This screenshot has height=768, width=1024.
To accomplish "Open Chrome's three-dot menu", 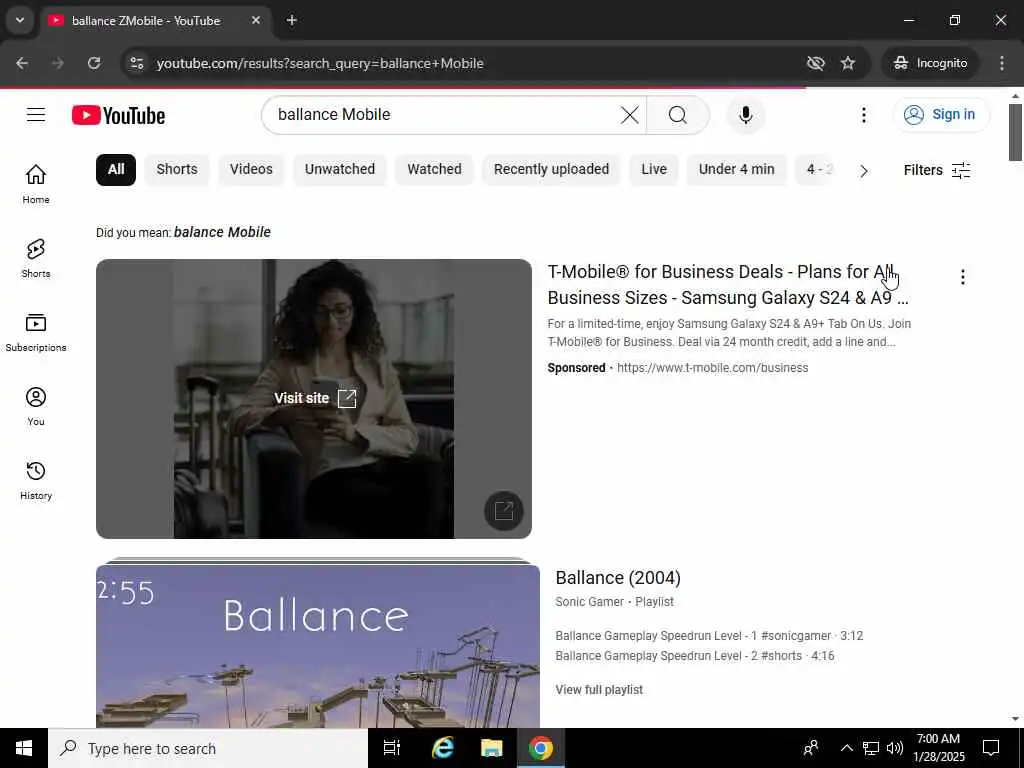I will (1001, 63).
